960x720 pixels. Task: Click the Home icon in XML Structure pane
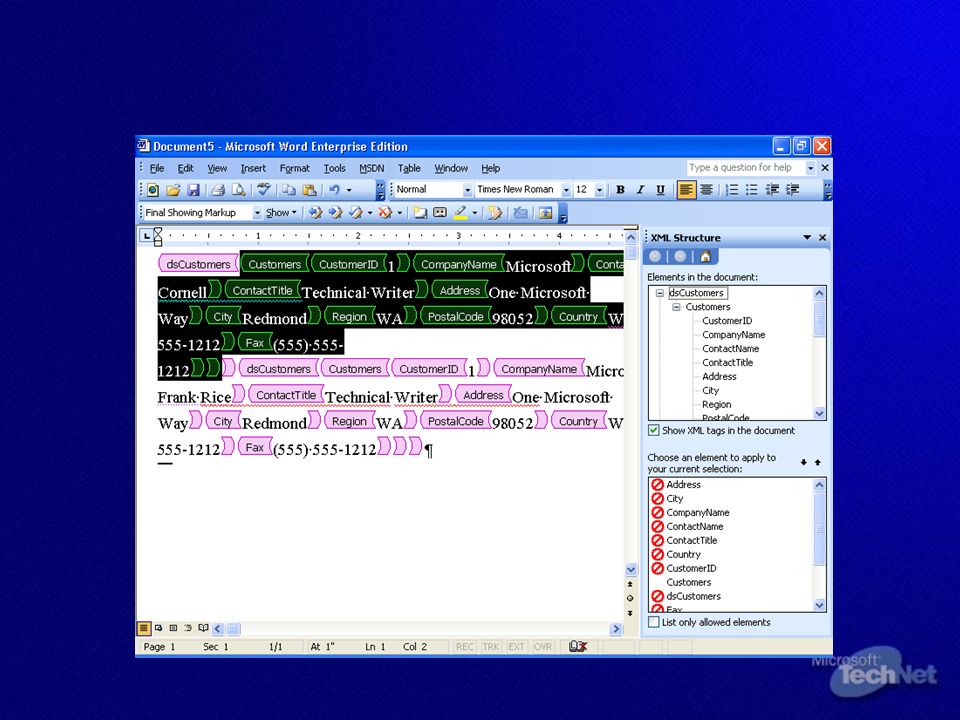pos(705,257)
